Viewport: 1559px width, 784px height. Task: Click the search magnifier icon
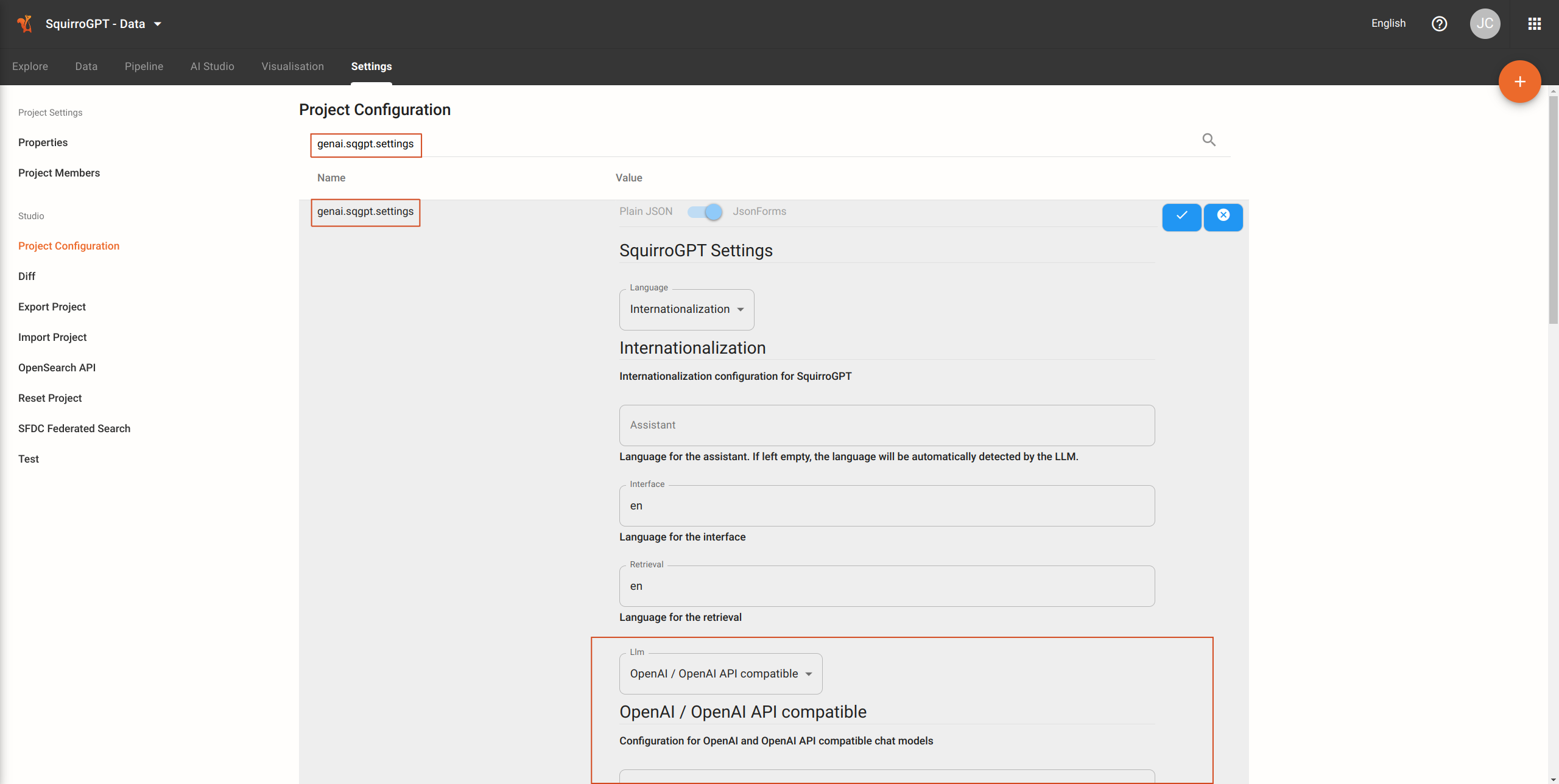point(1209,140)
